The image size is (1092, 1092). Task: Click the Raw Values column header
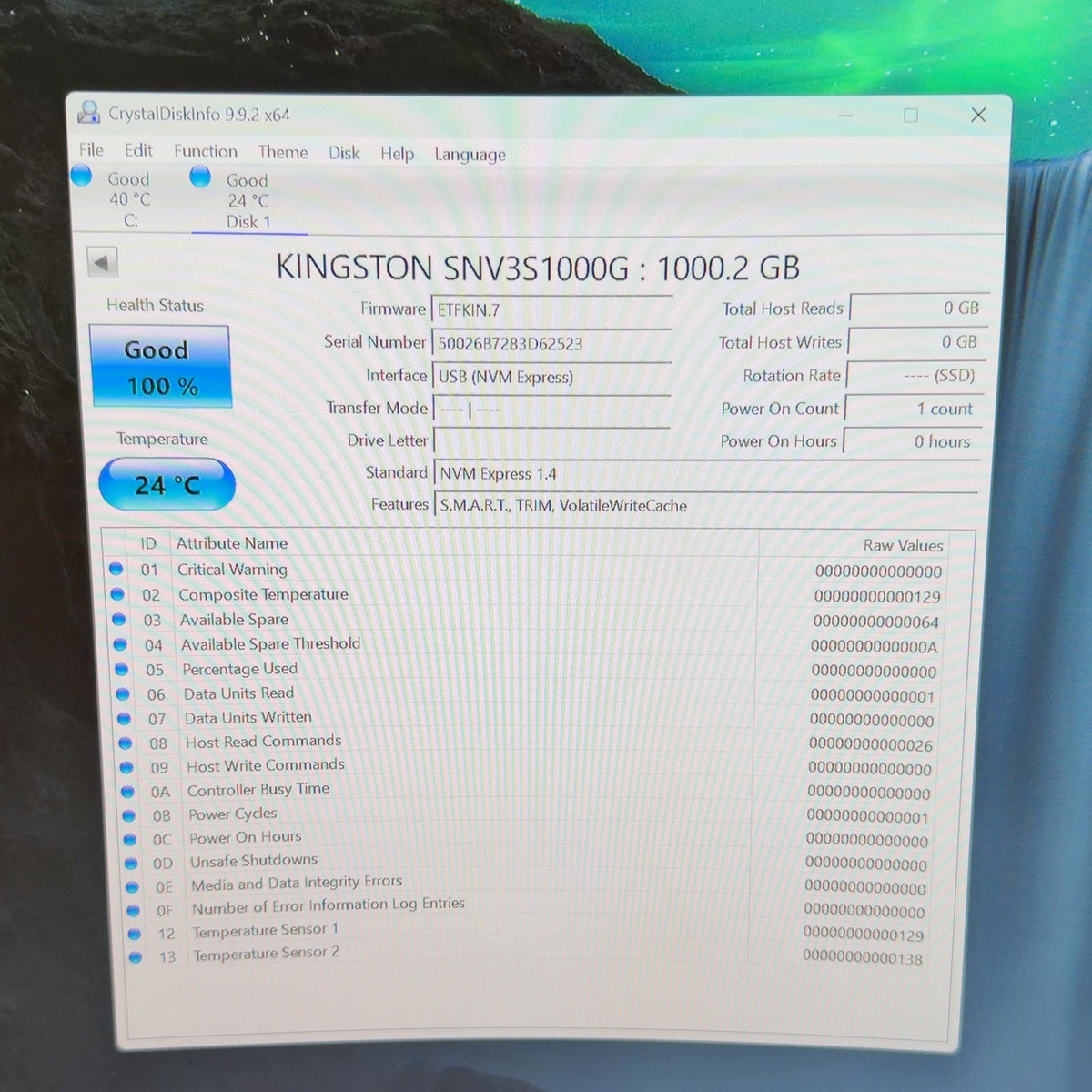(x=903, y=545)
